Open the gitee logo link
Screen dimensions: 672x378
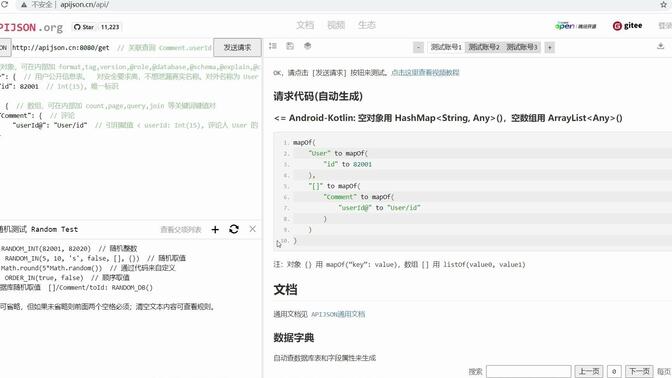(x=627, y=26)
